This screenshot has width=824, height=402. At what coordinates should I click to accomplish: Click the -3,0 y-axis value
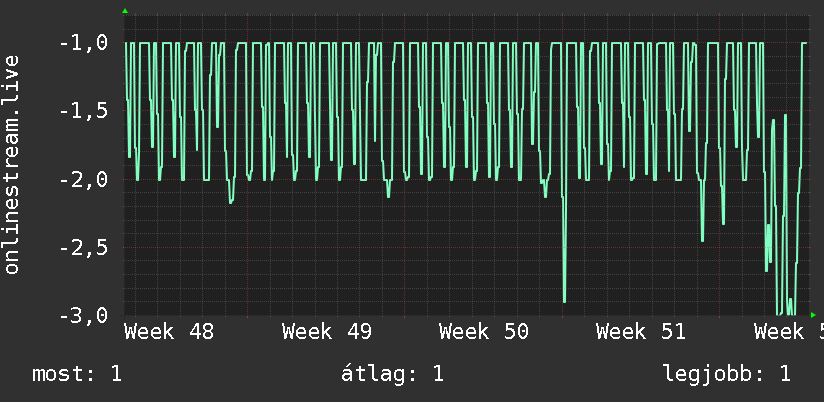84,315
